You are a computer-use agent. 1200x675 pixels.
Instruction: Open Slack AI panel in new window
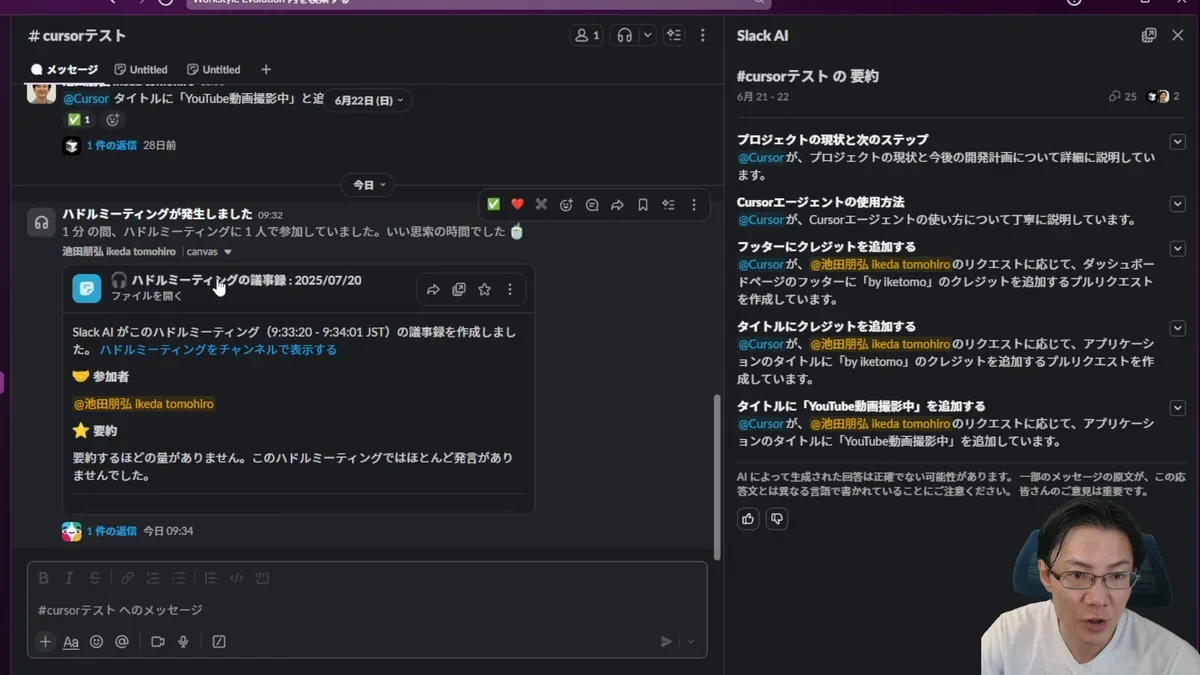(x=1149, y=35)
